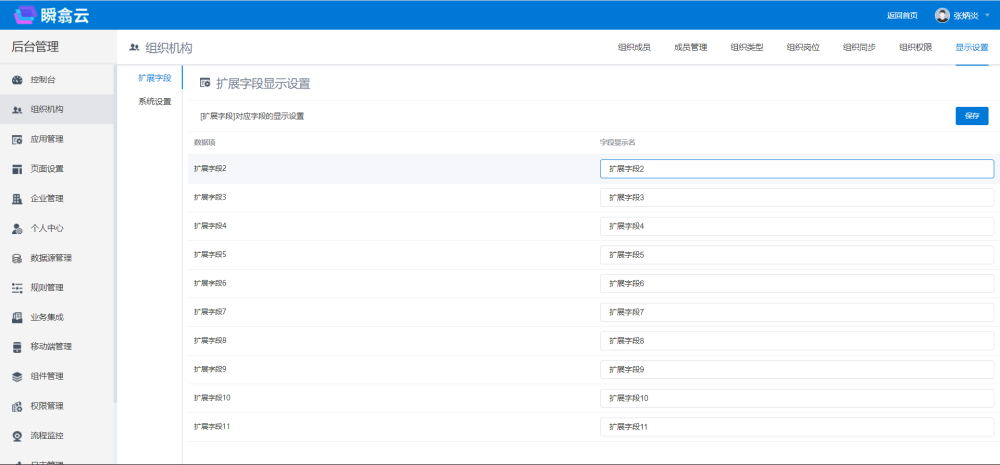Click the 组件管理 layers icon
This screenshot has height=465, width=1000.
pyautogui.click(x=17, y=377)
